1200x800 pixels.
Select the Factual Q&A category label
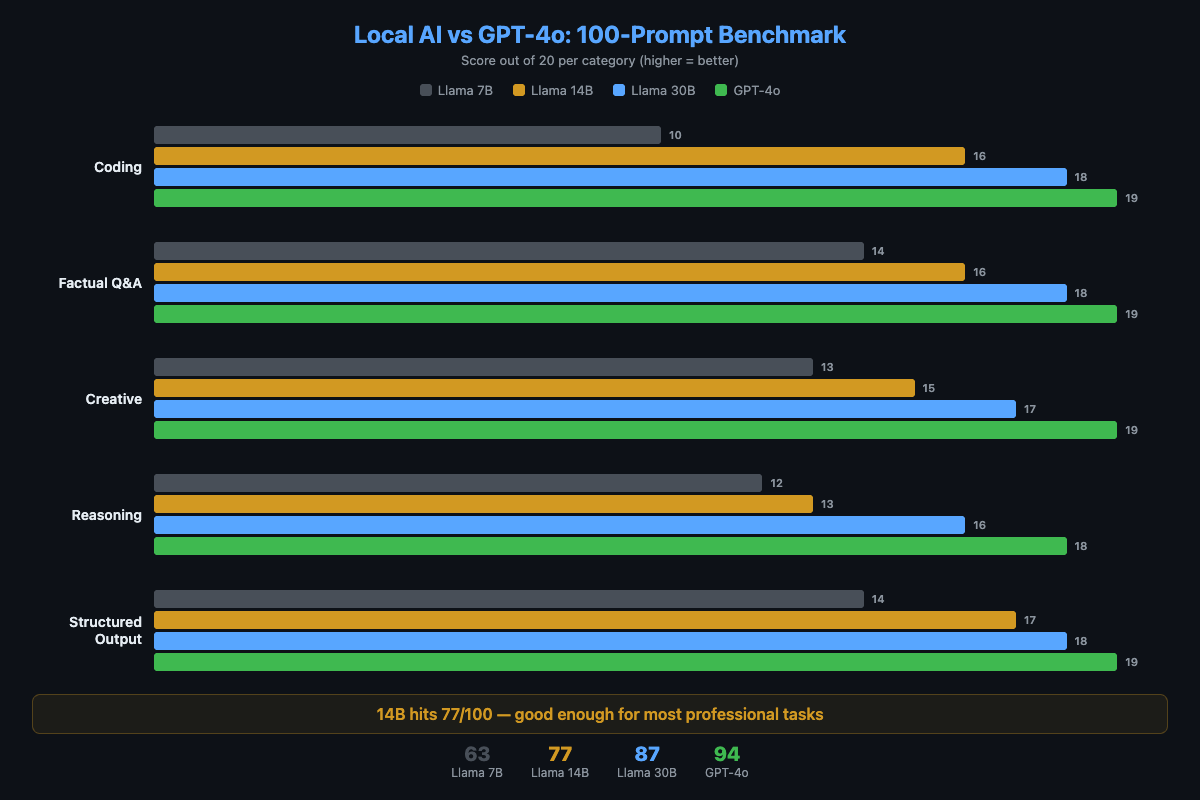(100, 283)
